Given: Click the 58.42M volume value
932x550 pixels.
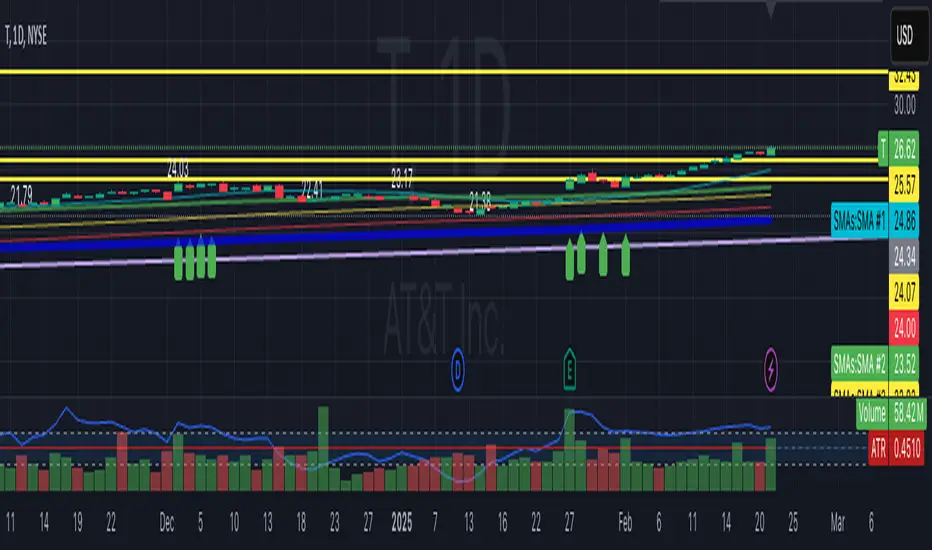Looking at the screenshot, I should click(x=908, y=413).
